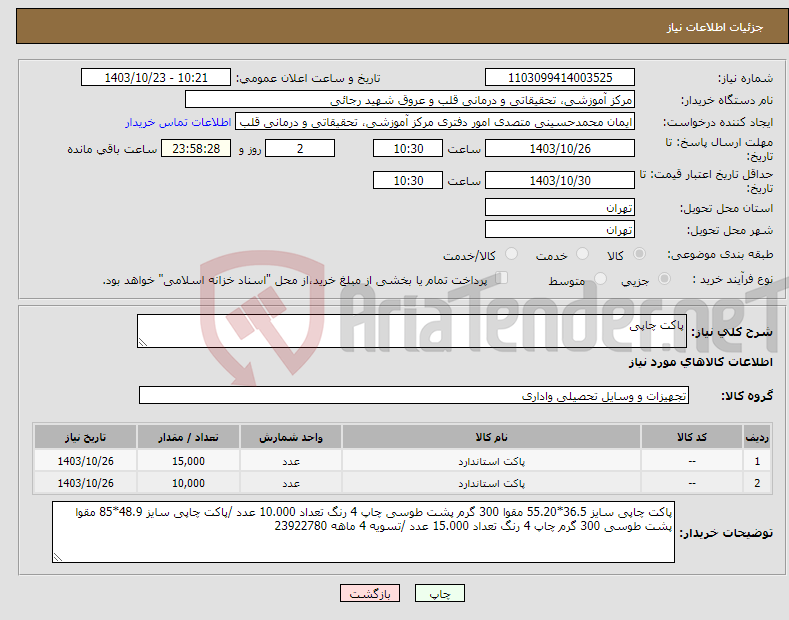Viewport: 789px width, 620px height.
Task: Click row number 2 cell
Action: [757, 483]
